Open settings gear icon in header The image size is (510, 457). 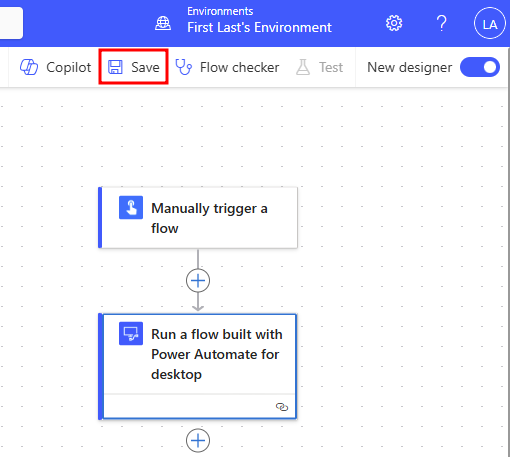click(x=394, y=23)
